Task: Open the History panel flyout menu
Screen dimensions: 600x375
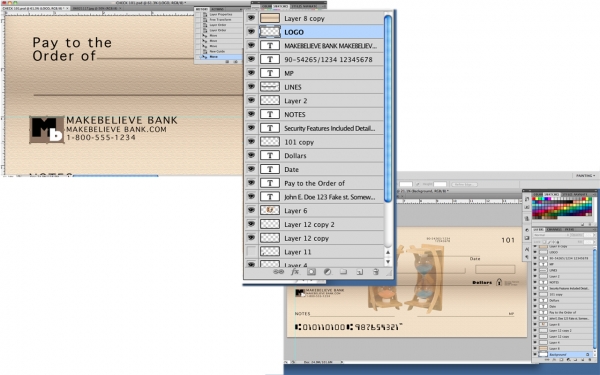Action: point(240,9)
